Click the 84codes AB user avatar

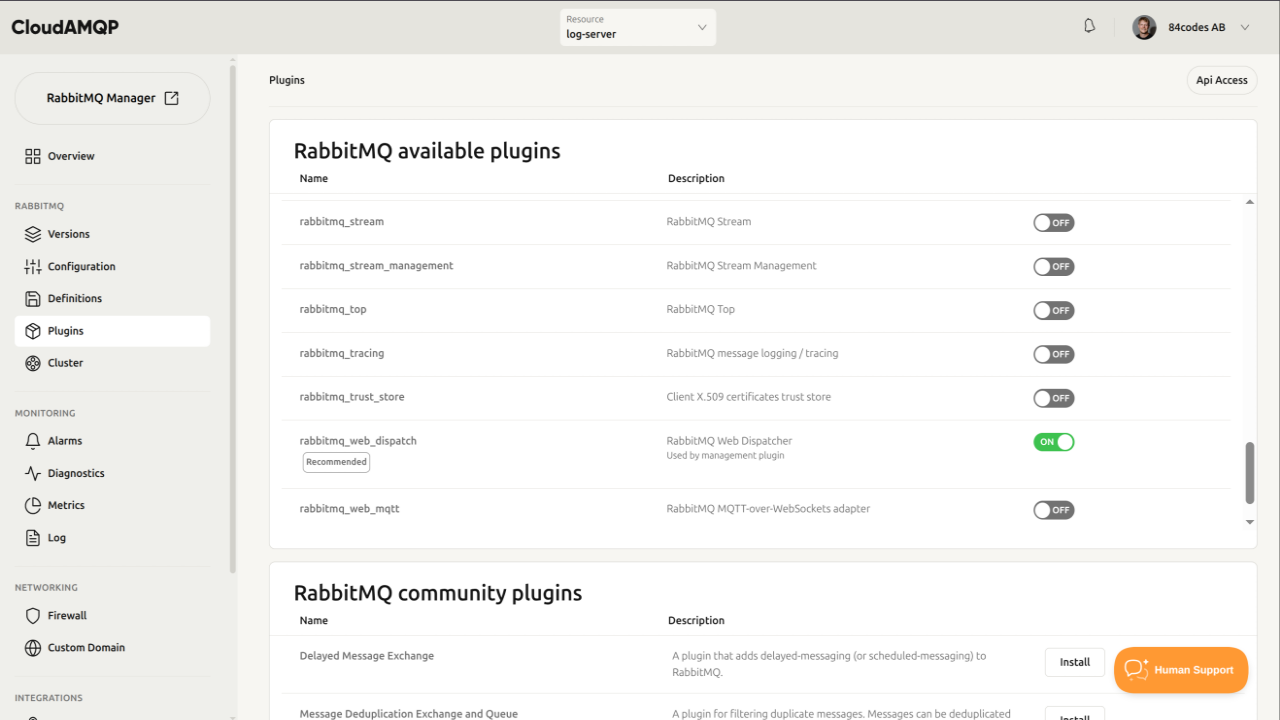[1144, 27]
